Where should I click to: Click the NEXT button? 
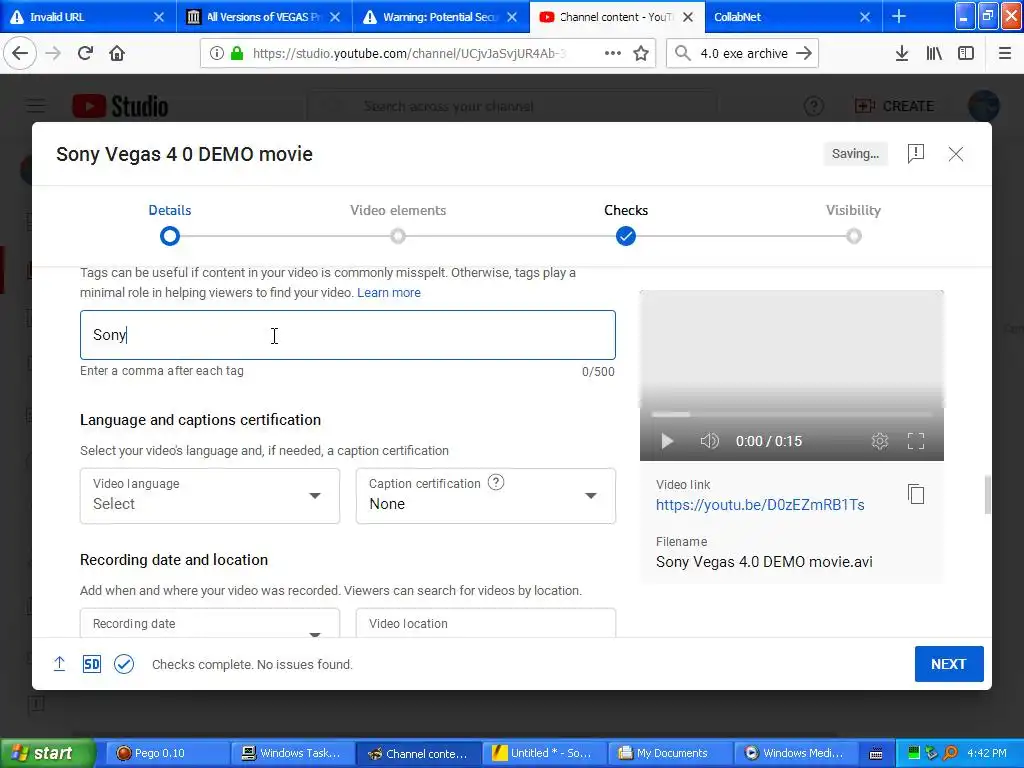point(948,664)
